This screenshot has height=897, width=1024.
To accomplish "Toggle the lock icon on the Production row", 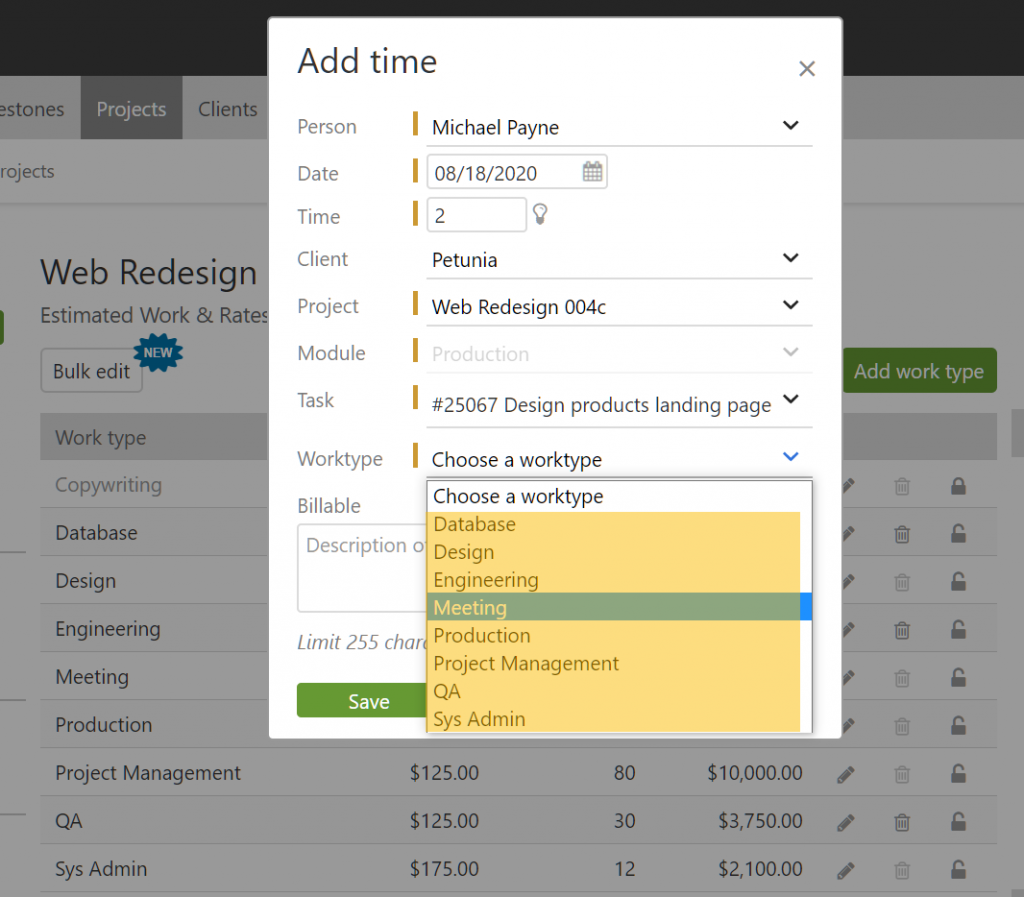I will pyautogui.click(x=957, y=725).
